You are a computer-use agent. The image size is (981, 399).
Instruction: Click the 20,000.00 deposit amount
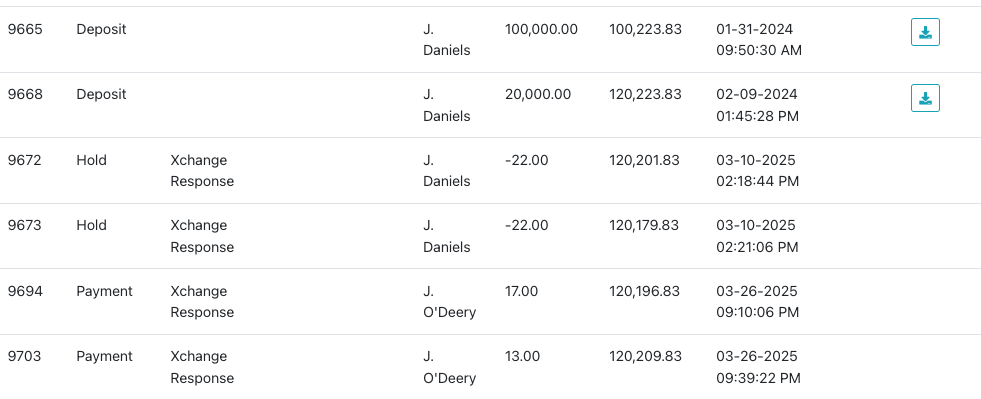[x=538, y=94]
